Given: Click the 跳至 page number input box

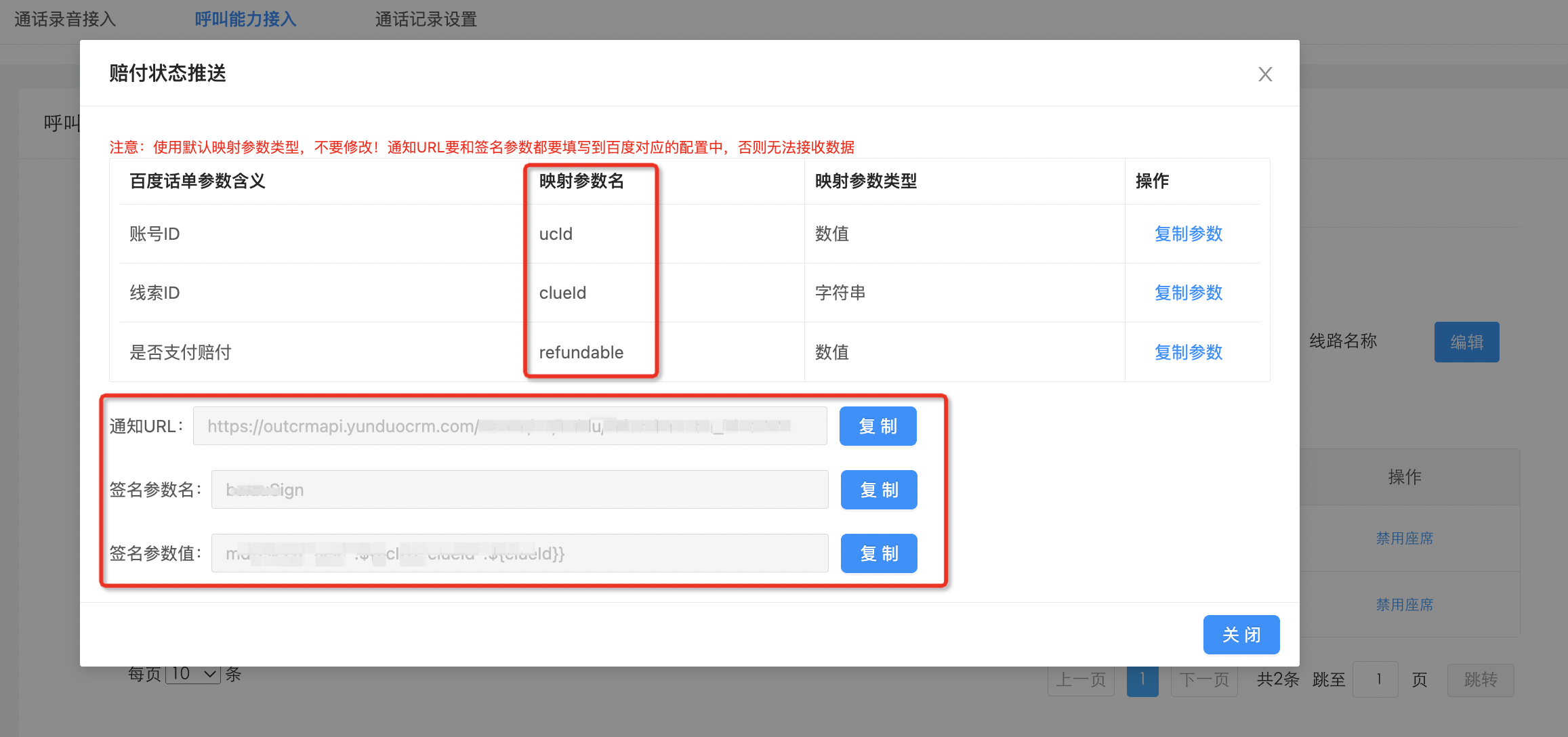Looking at the screenshot, I should click(x=1376, y=679).
